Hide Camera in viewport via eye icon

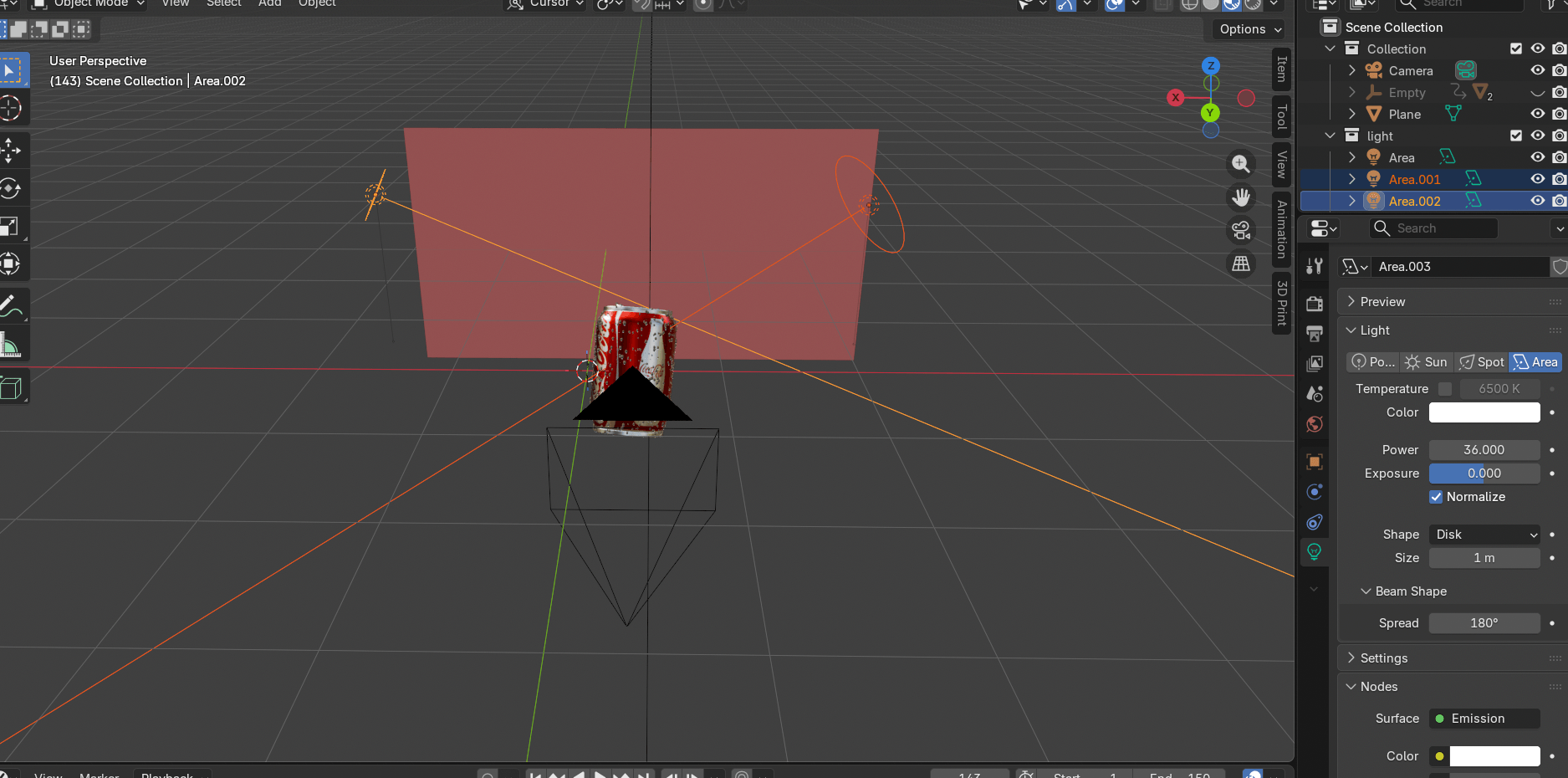[x=1538, y=70]
